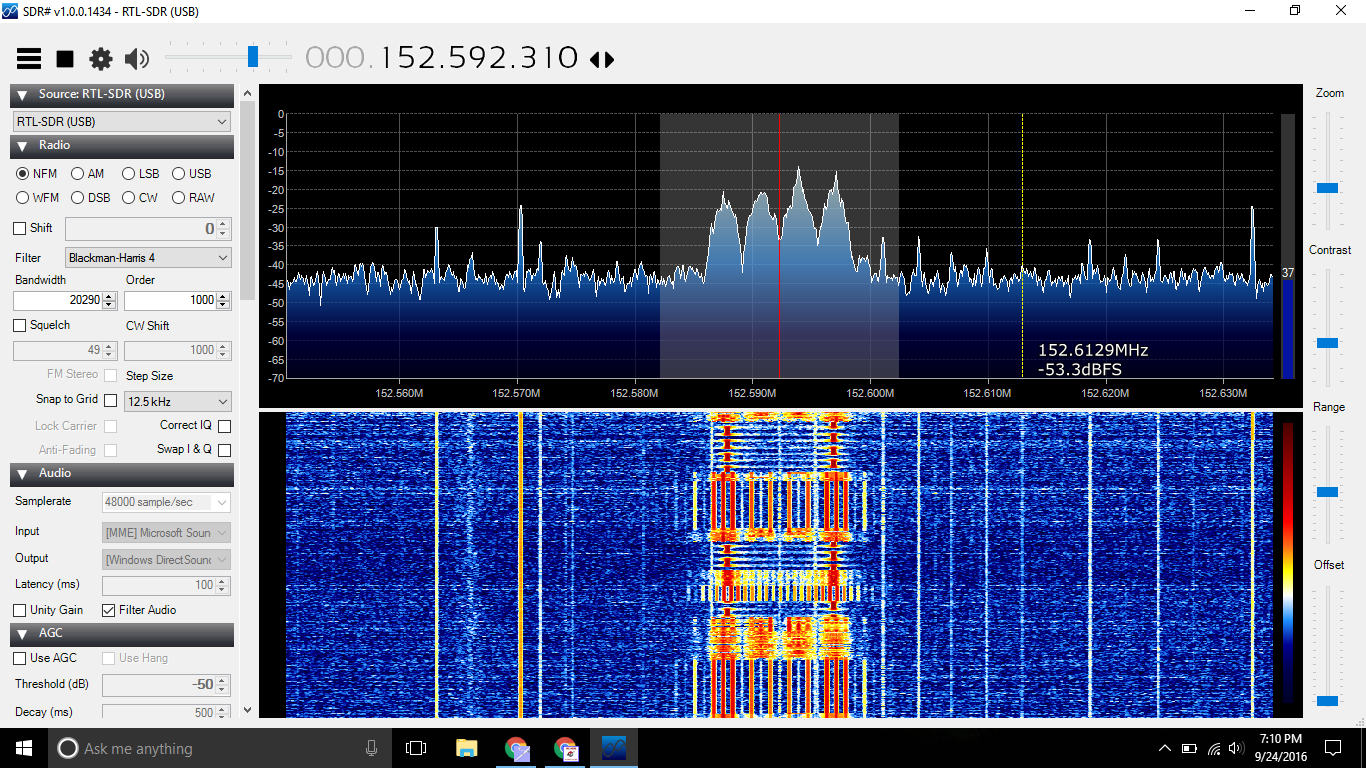
Task: Open Task View on the taskbar
Action: coord(416,748)
